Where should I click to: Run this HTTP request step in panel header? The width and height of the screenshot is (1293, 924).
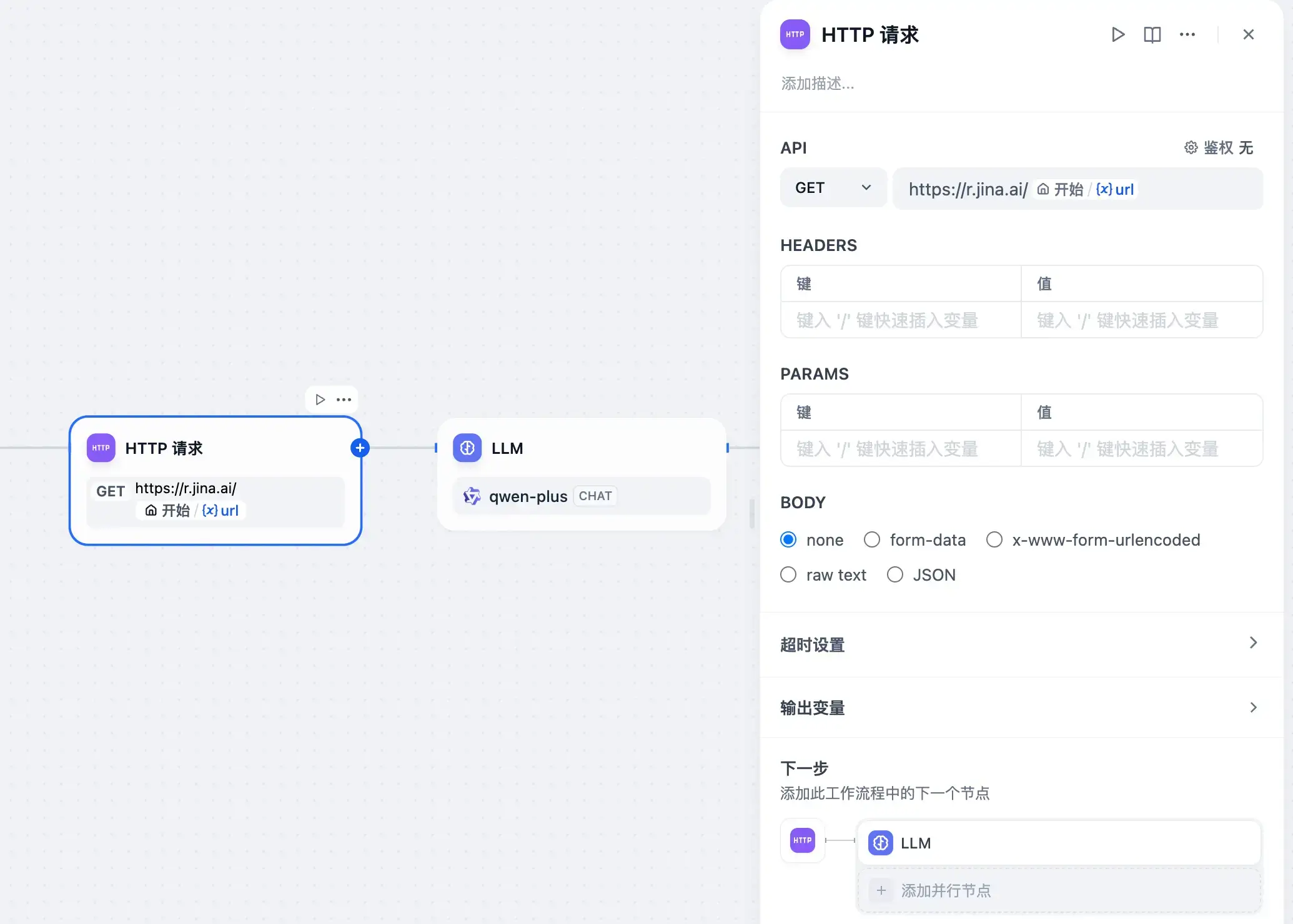1118,34
